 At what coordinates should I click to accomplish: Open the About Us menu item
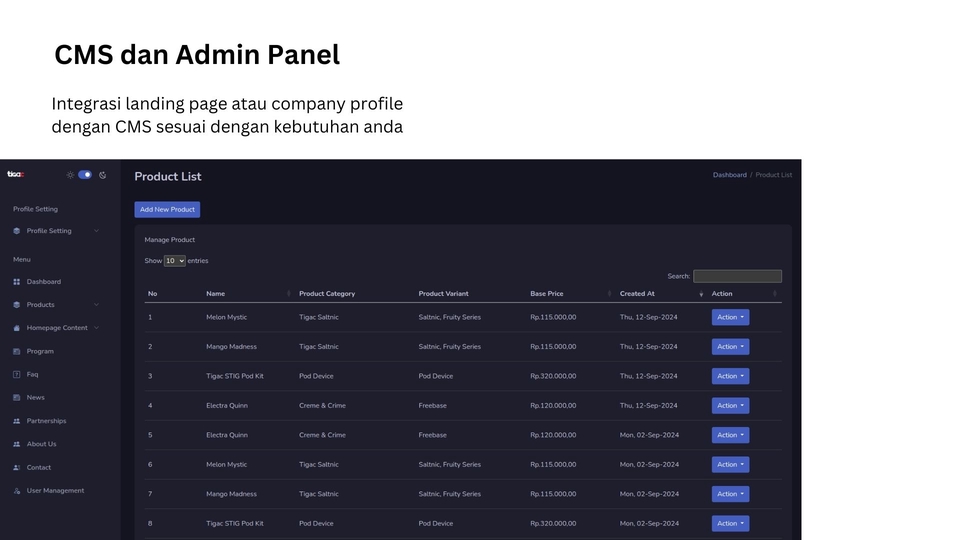point(41,444)
